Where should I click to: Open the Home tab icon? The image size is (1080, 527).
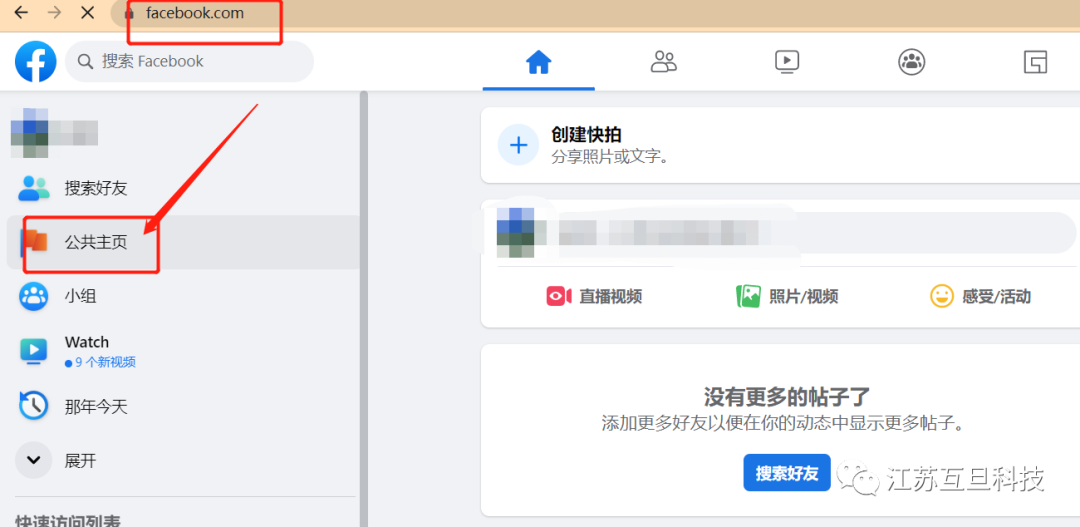(x=539, y=62)
